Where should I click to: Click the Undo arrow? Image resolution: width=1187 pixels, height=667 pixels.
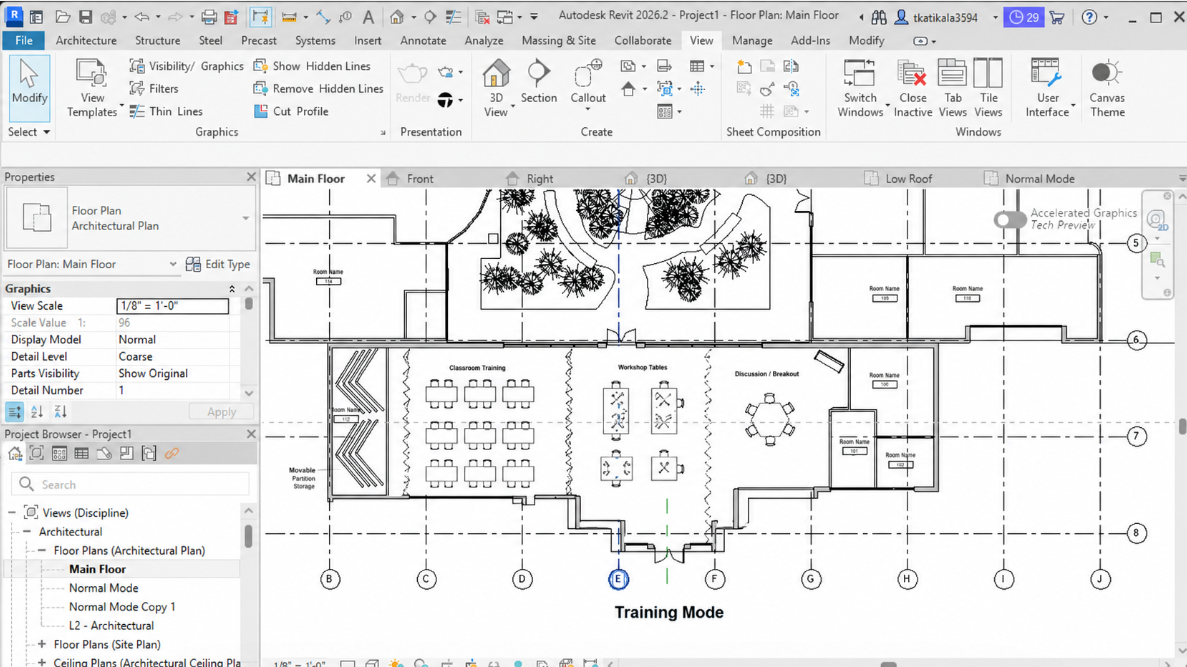point(142,17)
